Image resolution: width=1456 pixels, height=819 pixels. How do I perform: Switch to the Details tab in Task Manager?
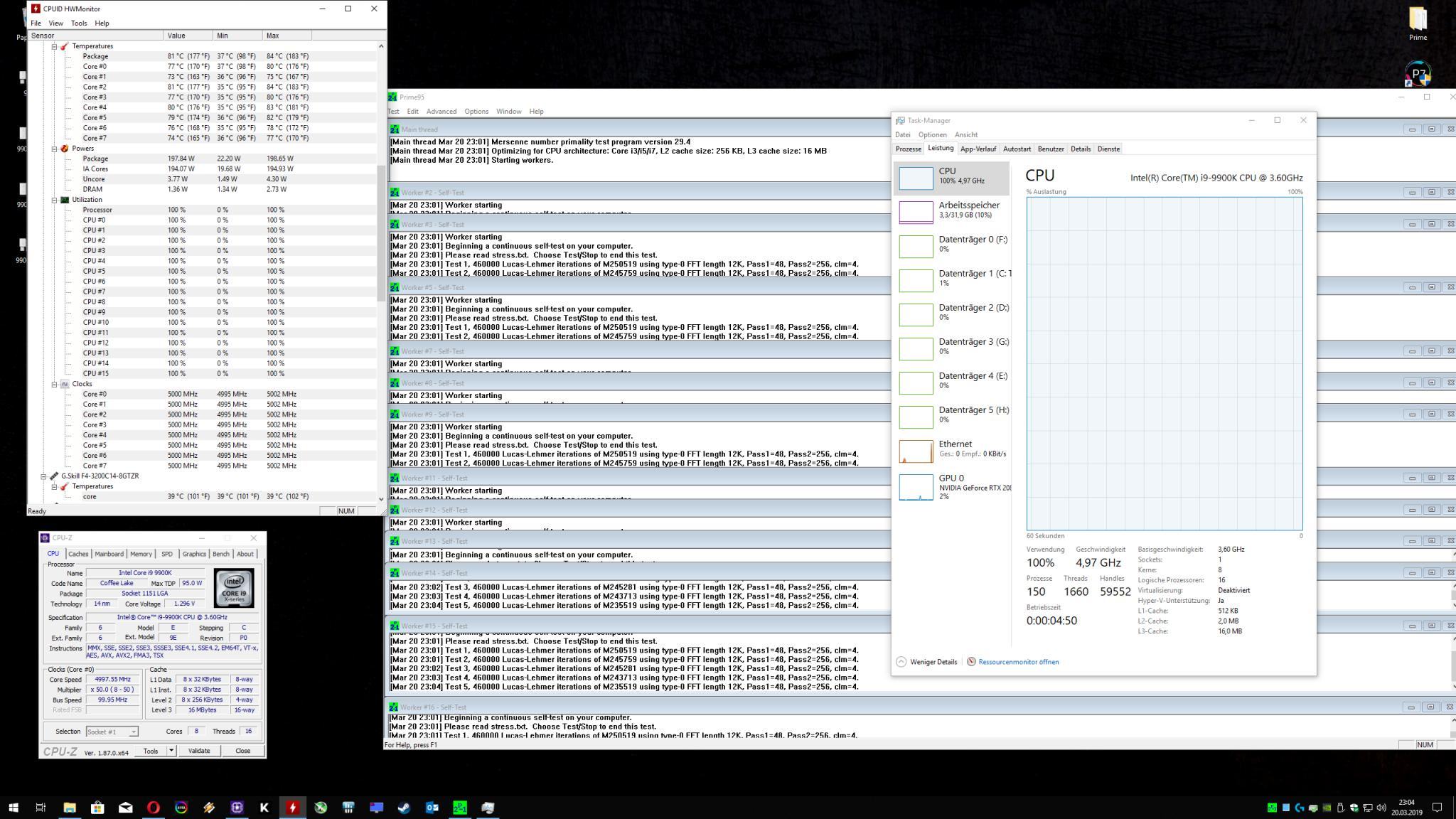coord(1081,149)
